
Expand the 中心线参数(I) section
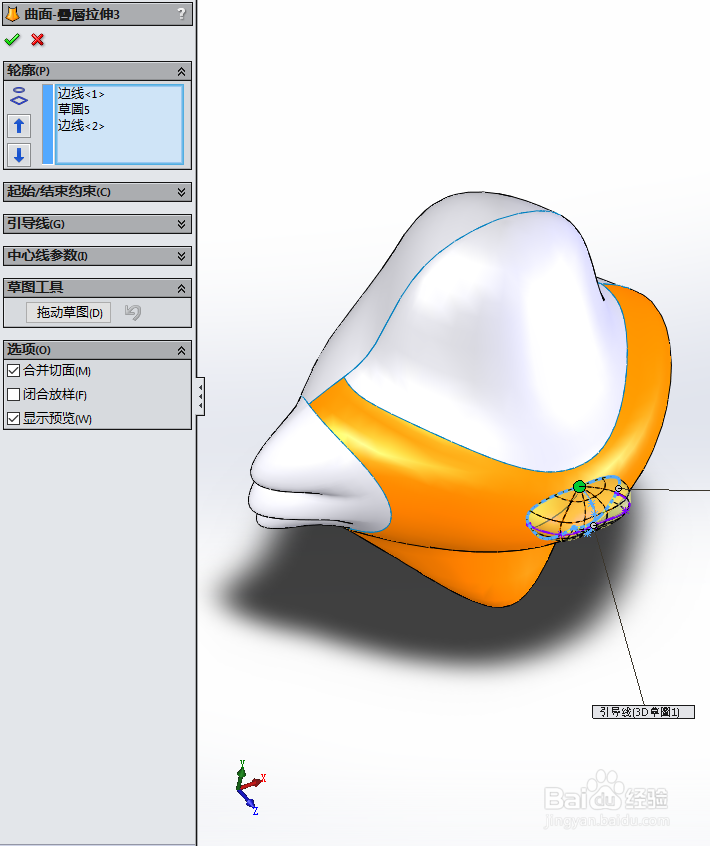tap(181, 256)
